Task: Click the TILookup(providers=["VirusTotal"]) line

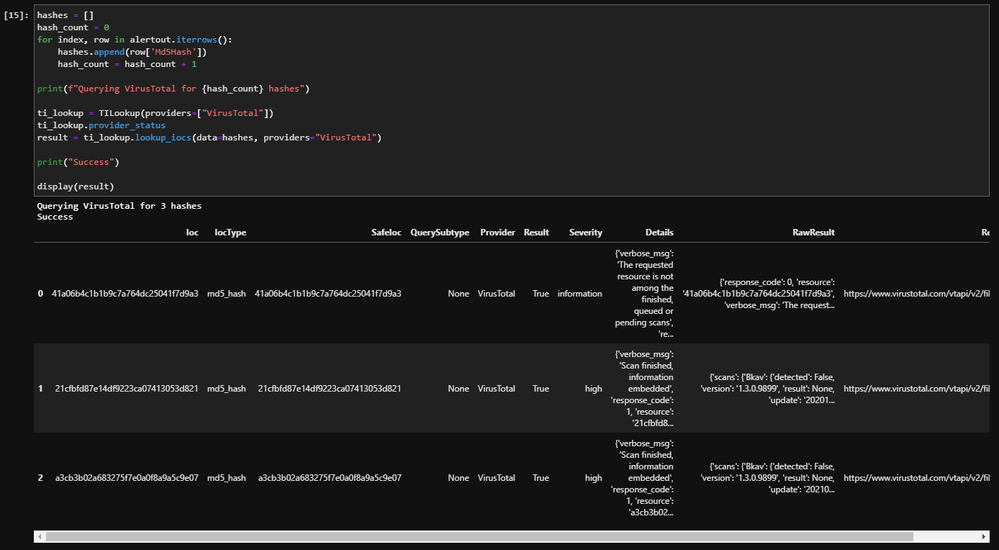Action: point(155,113)
